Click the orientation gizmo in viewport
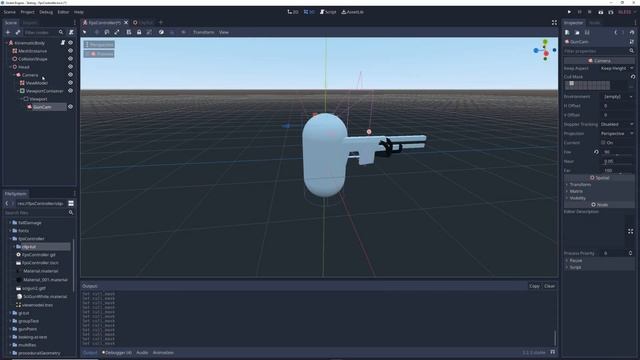Screen dimensions: 640x360 [545, 50]
